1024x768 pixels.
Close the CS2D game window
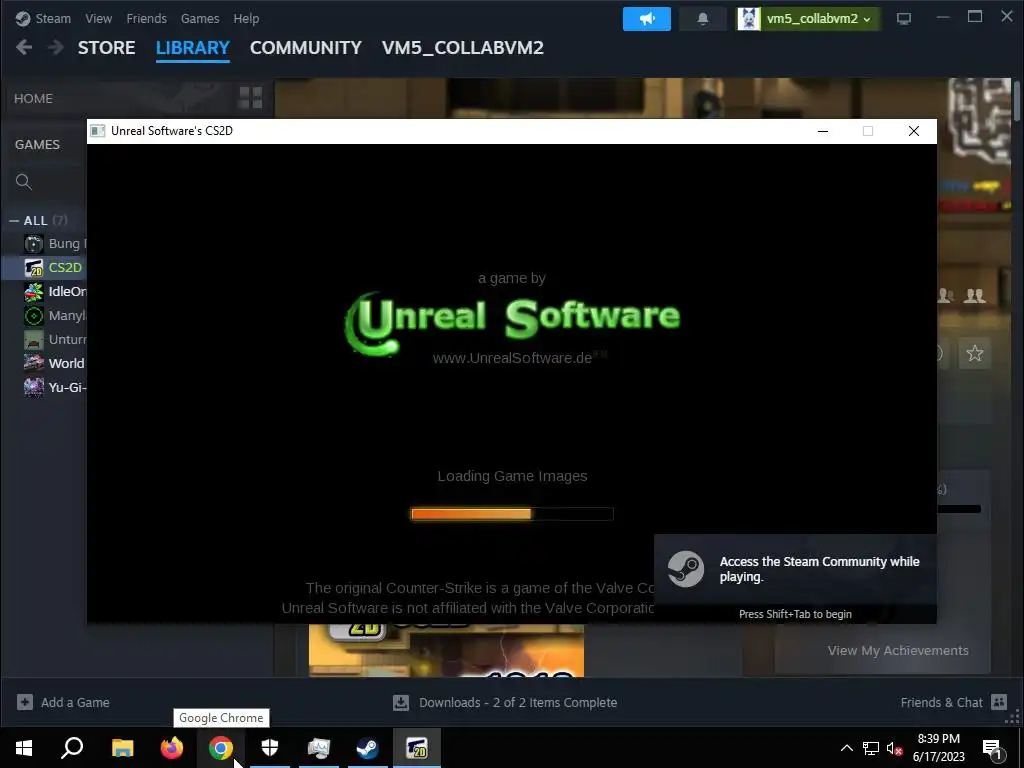[x=914, y=131]
